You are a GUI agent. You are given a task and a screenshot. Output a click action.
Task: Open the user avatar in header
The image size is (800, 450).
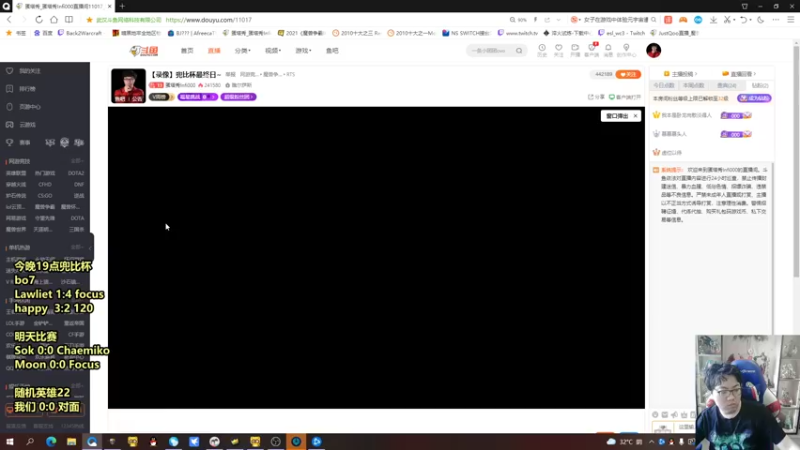click(654, 50)
